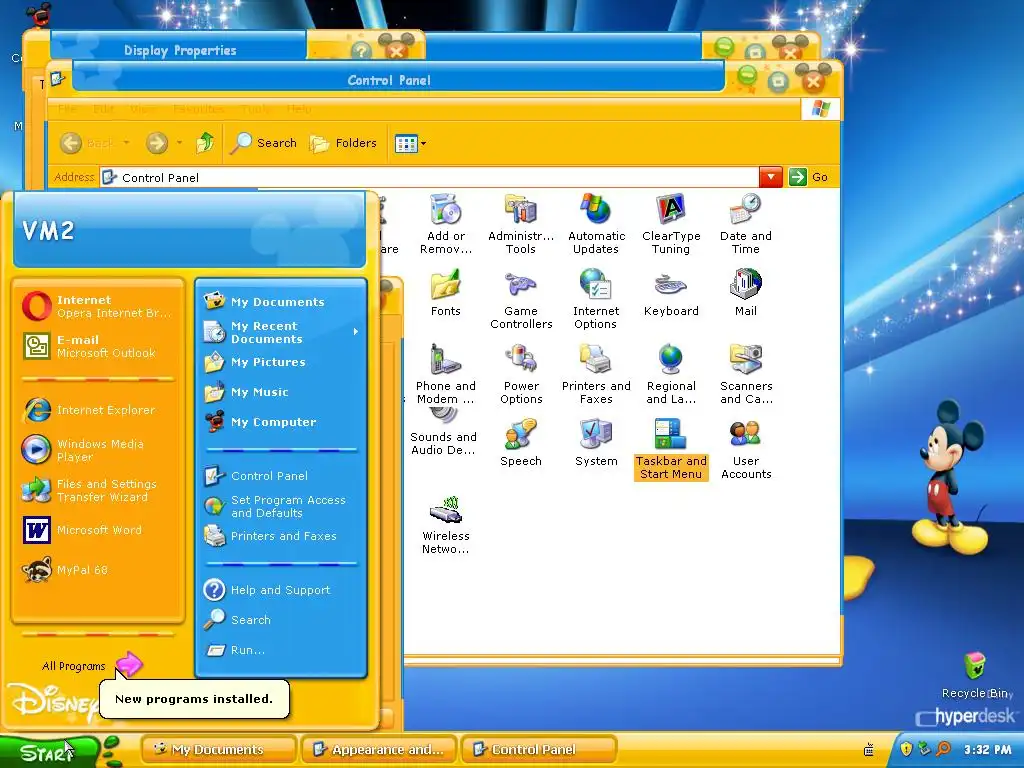Image resolution: width=1024 pixels, height=768 pixels.
Task: Open Forward history dropdown arrow
Action: (180, 143)
